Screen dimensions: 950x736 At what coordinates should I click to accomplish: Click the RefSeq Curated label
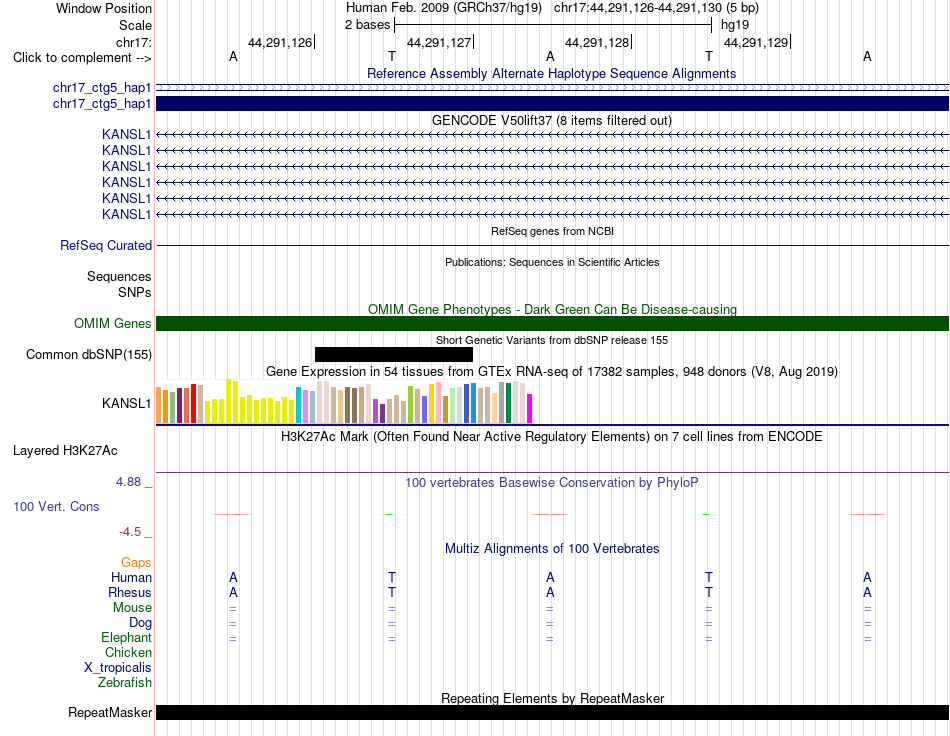tap(105, 245)
